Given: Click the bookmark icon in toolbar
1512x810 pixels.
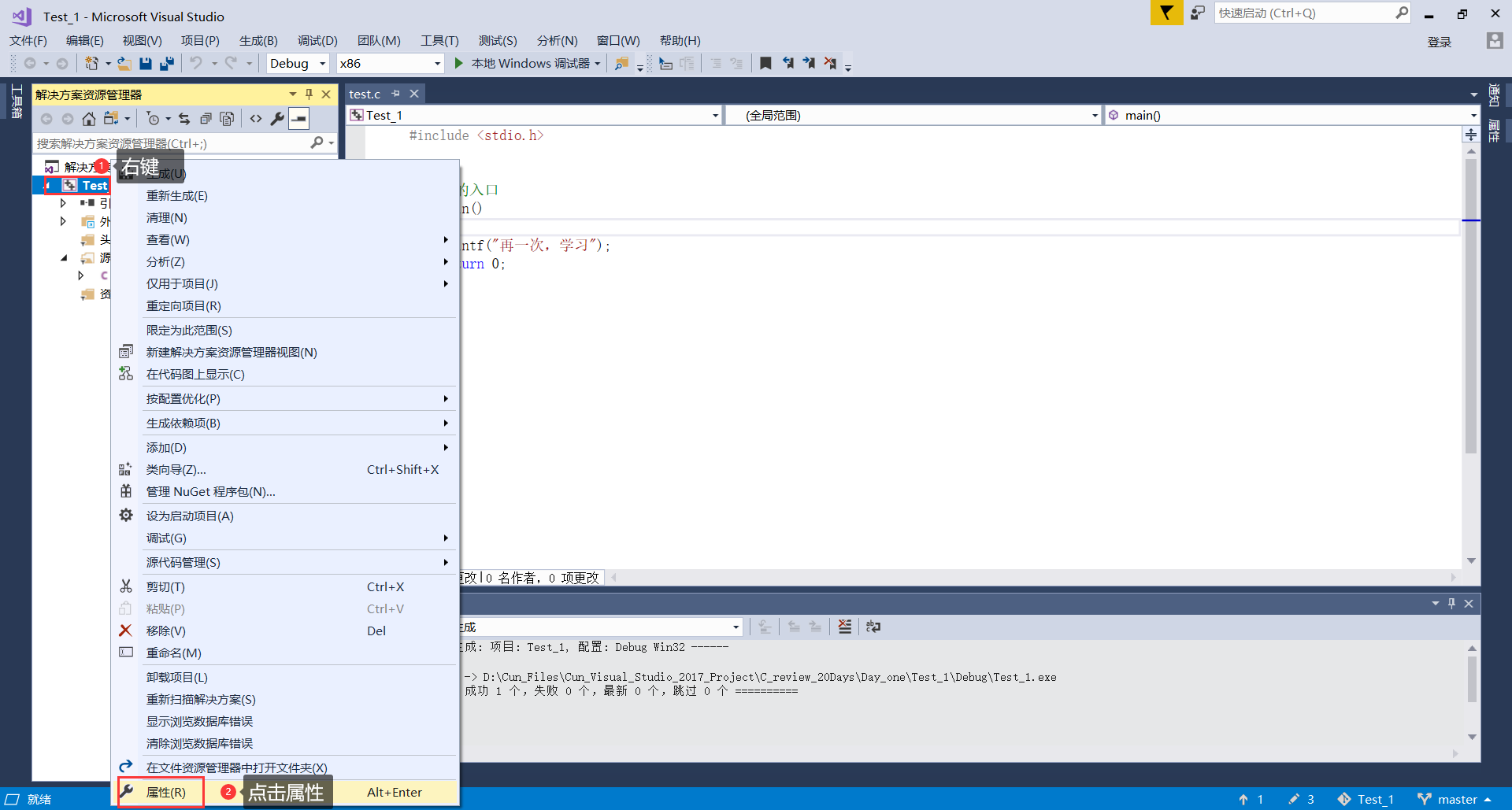Looking at the screenshot, I should [x=765, y=64].
